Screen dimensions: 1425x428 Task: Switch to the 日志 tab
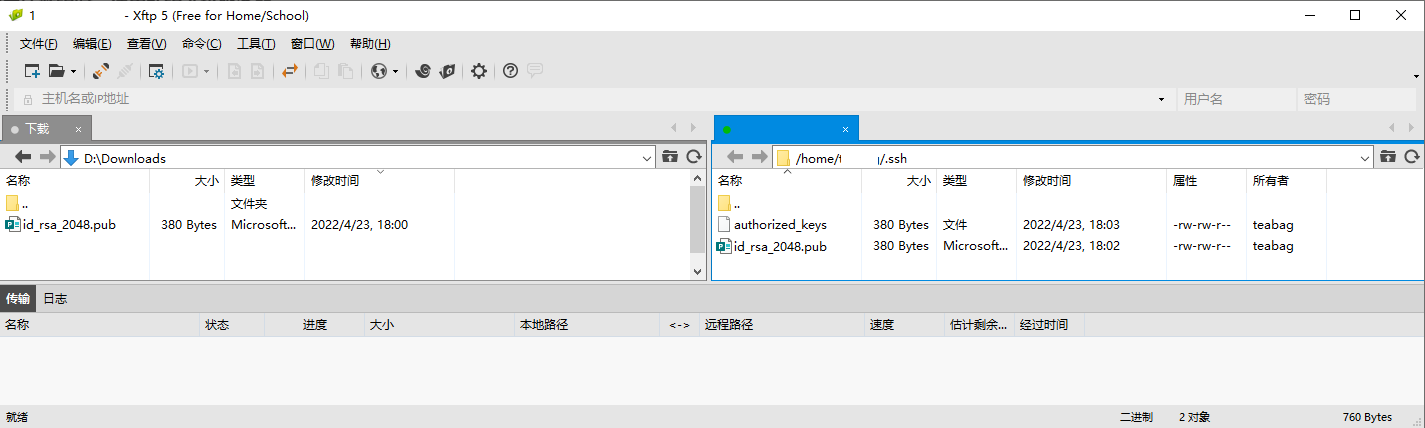55,298
